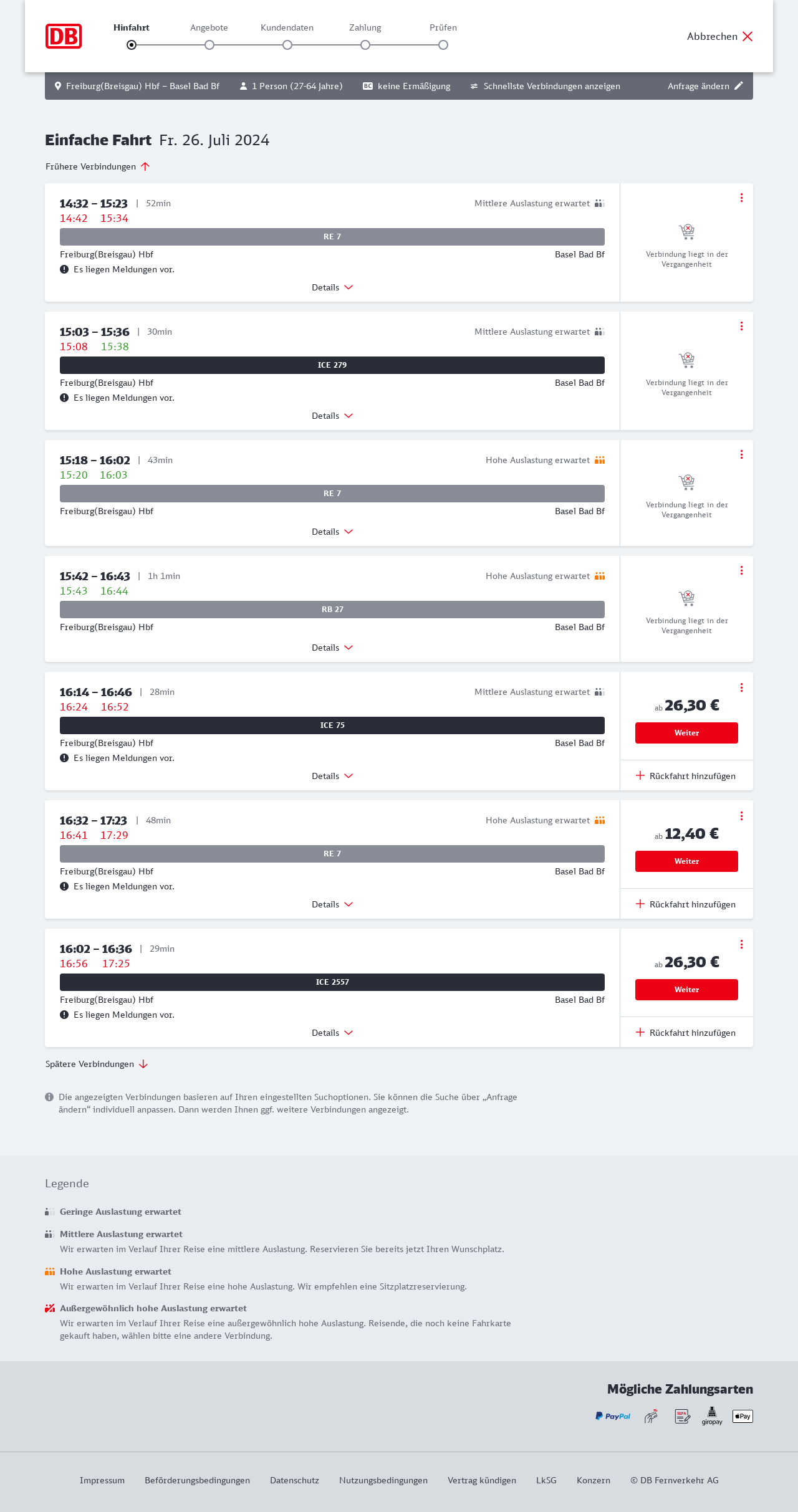Viewport: 798px width, 1512px height.
Task: Open Impressum footer link
Action: pyautogui.click(x=102, y=1480)
